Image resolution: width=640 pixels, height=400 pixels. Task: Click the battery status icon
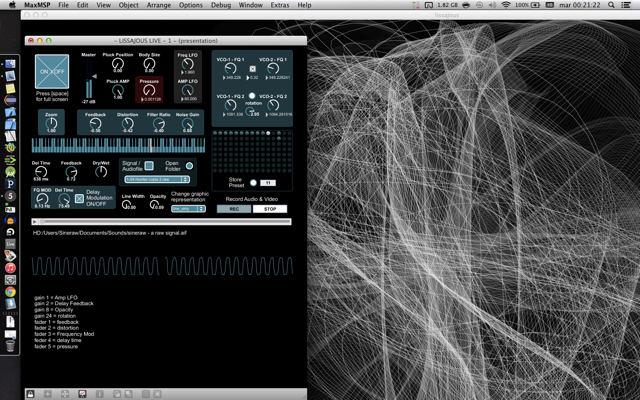(536, 5)
